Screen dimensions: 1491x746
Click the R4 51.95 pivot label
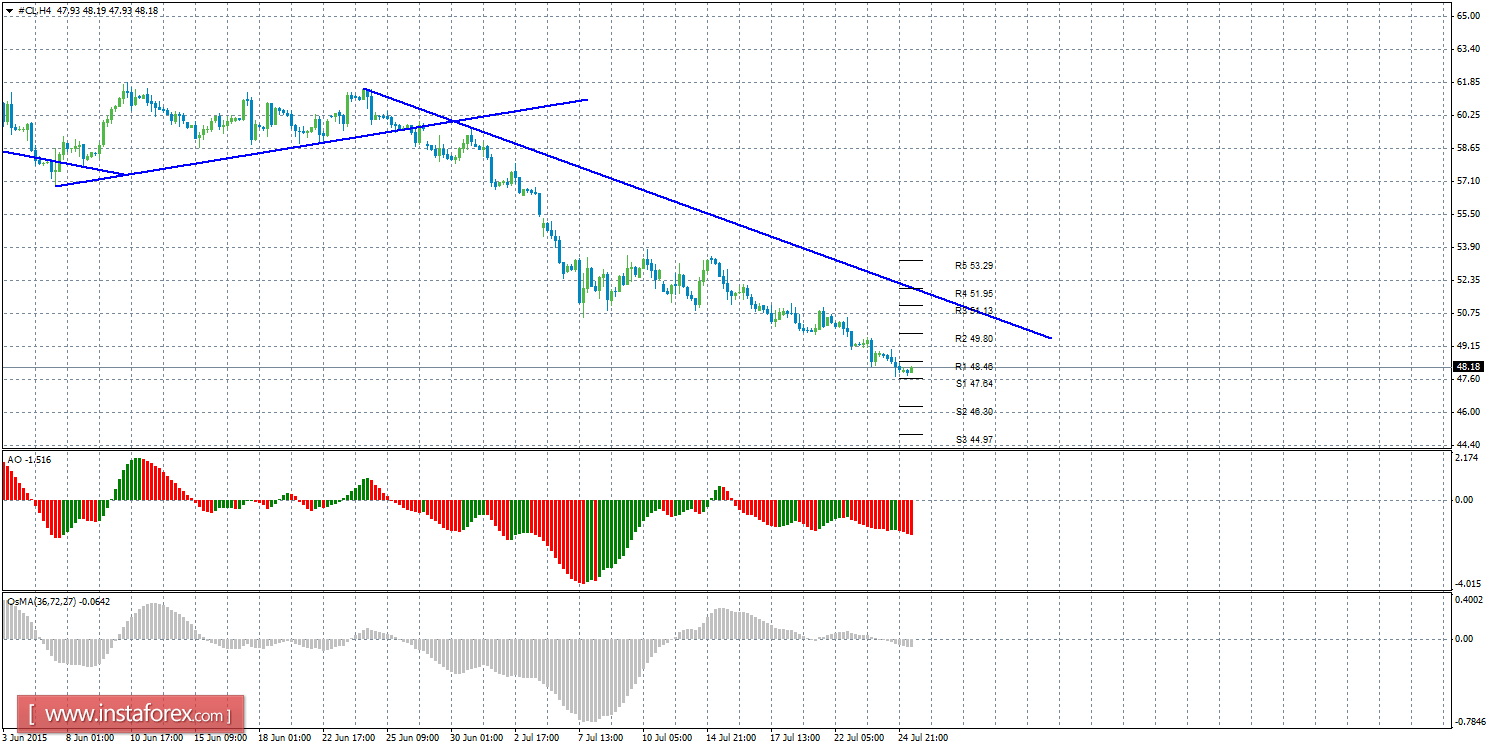click(x=974, y=294)
